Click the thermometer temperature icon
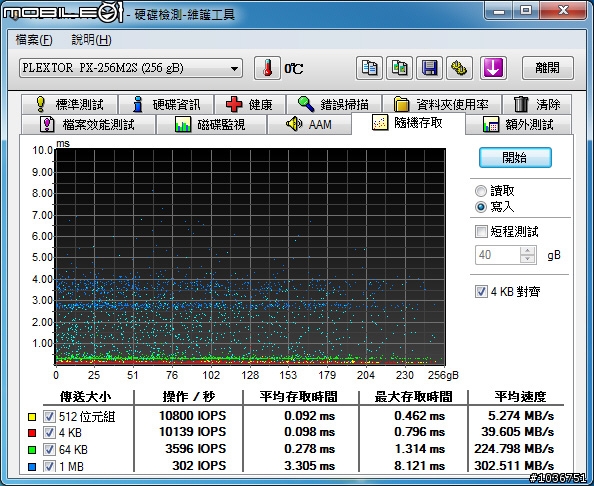594x486 pixels. click(267, 68)
